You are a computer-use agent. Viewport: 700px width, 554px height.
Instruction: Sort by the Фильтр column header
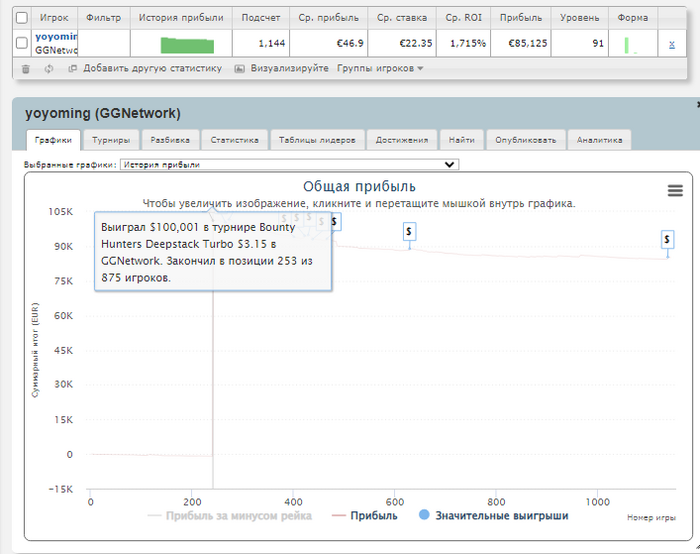pyautogui.click(x=104, y=18)
